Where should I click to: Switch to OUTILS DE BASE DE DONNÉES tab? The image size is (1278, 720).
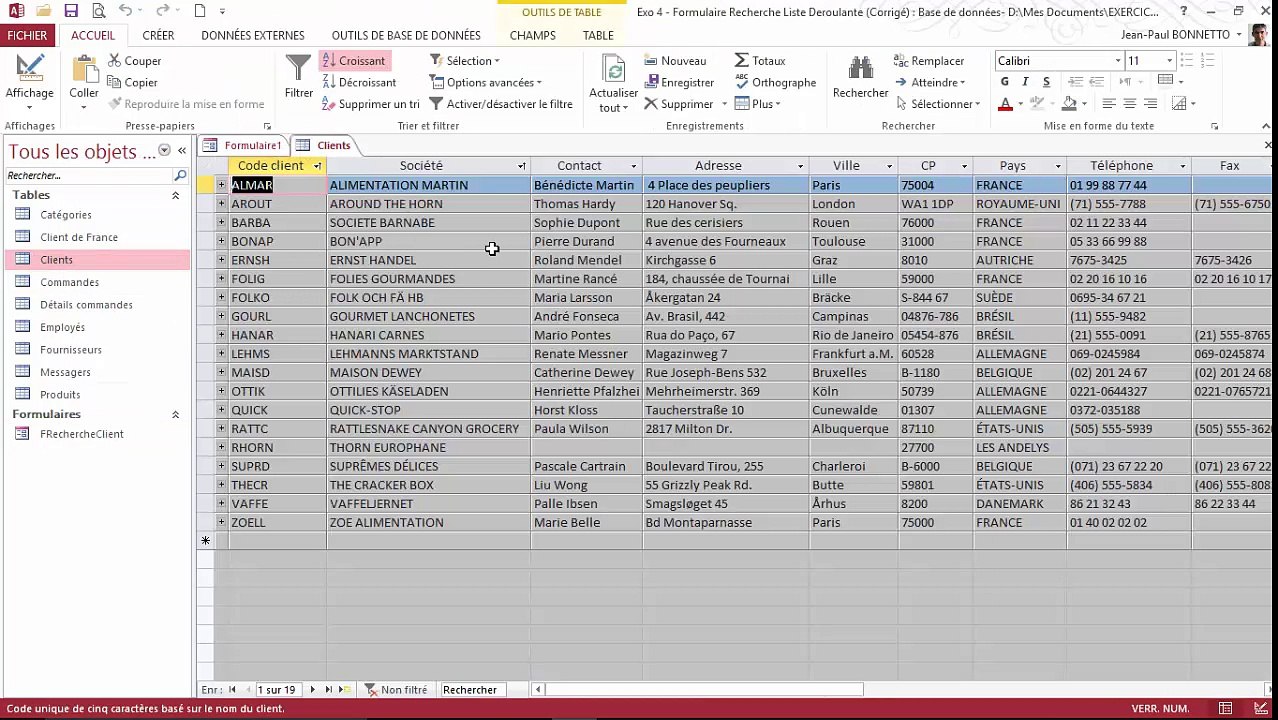[x=406, y=35]
